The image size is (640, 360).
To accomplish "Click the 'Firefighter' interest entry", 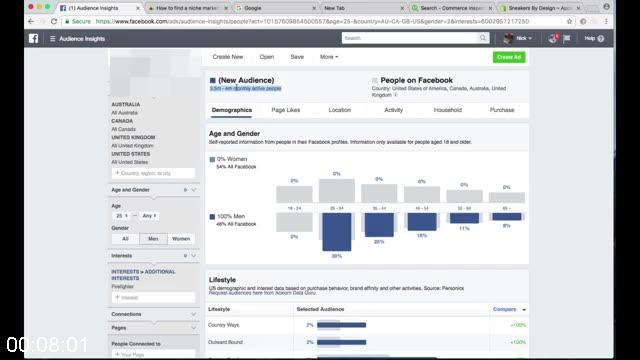I will (x=122, y=287).
